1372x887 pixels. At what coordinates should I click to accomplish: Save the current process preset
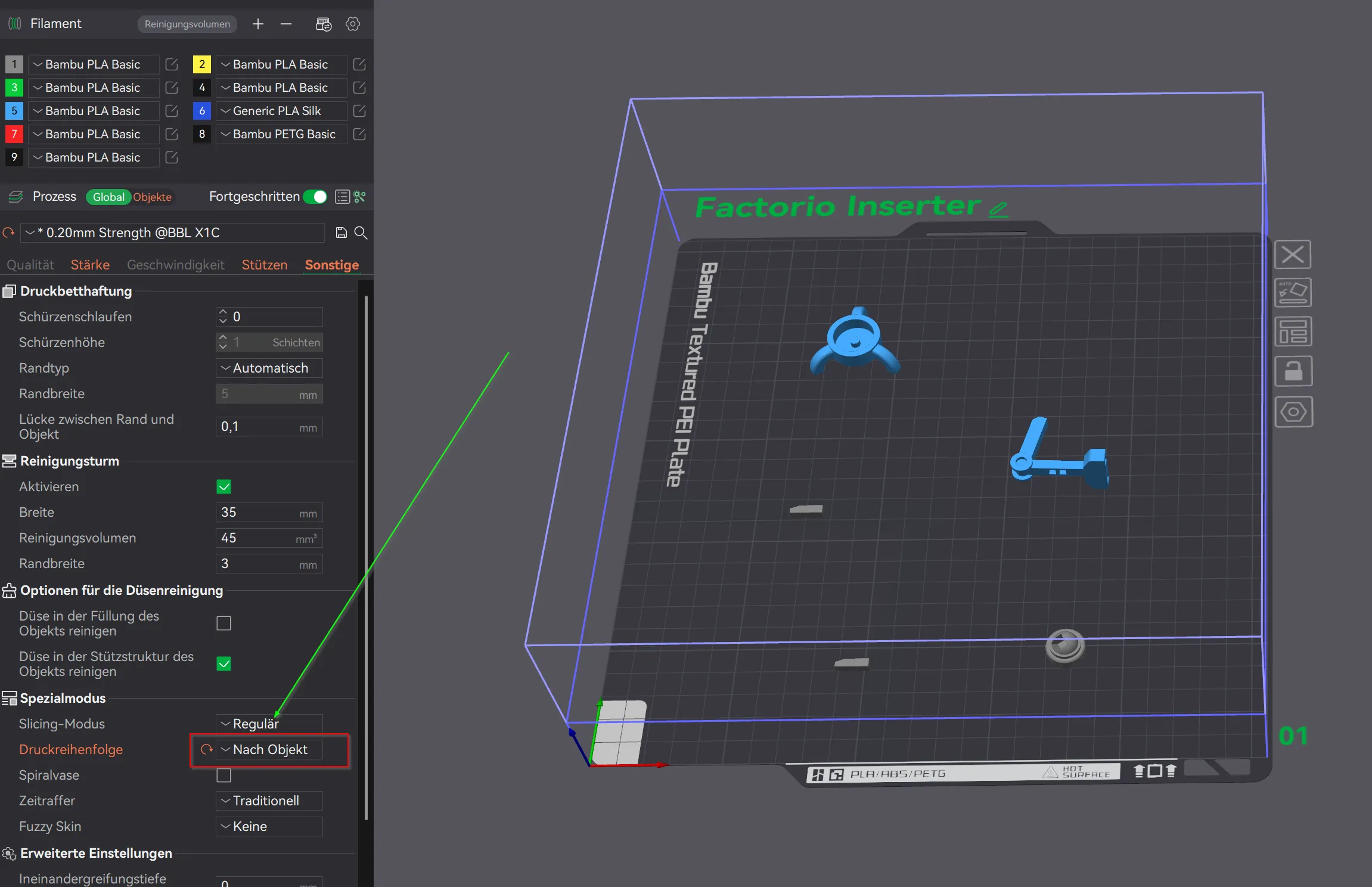pyautogui.click(x=342, y=232)
